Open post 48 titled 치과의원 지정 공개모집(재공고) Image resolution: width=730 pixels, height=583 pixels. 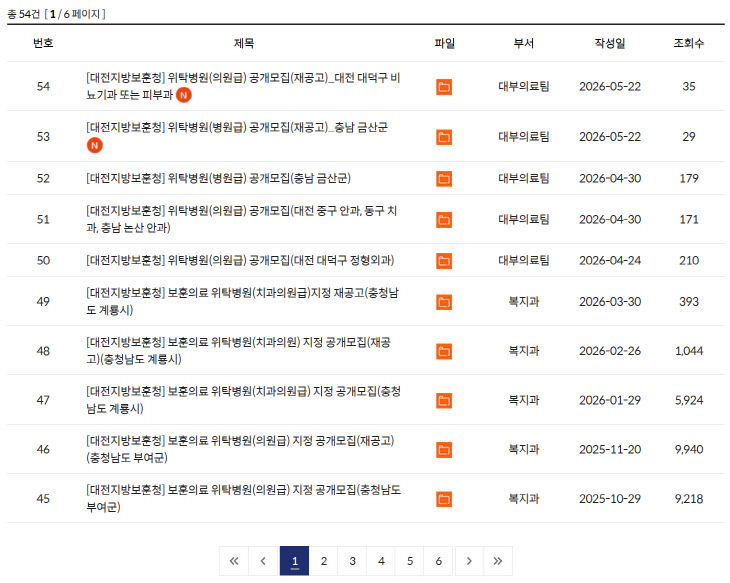point(238,351)
